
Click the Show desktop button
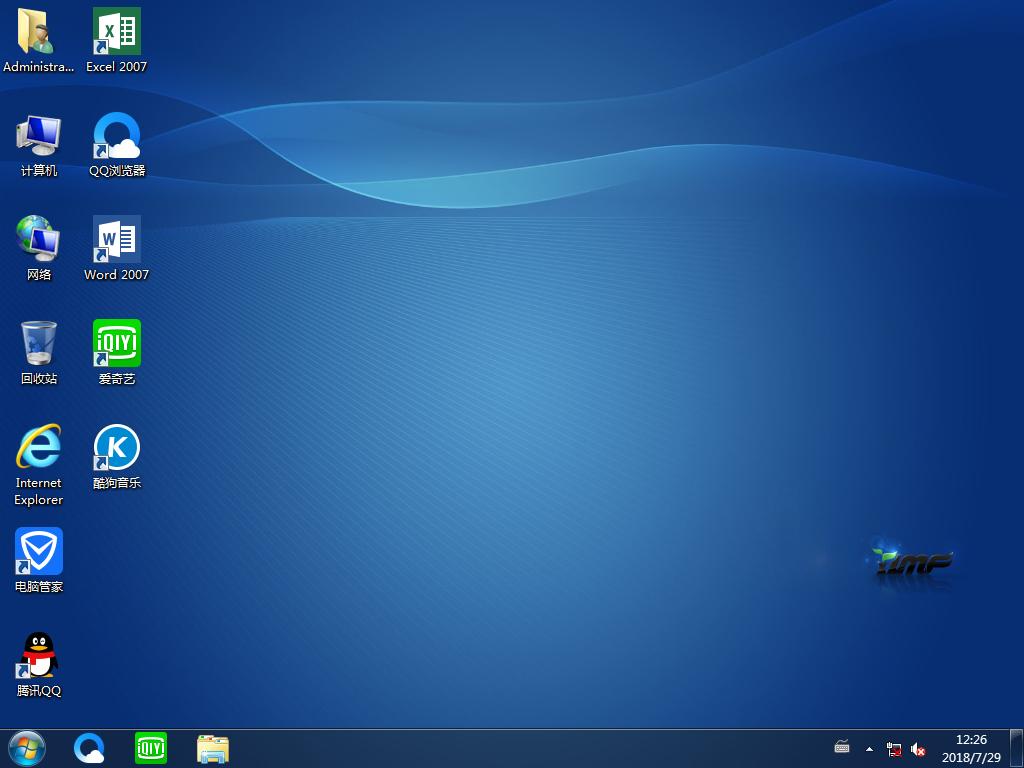tap(1017, 748)
